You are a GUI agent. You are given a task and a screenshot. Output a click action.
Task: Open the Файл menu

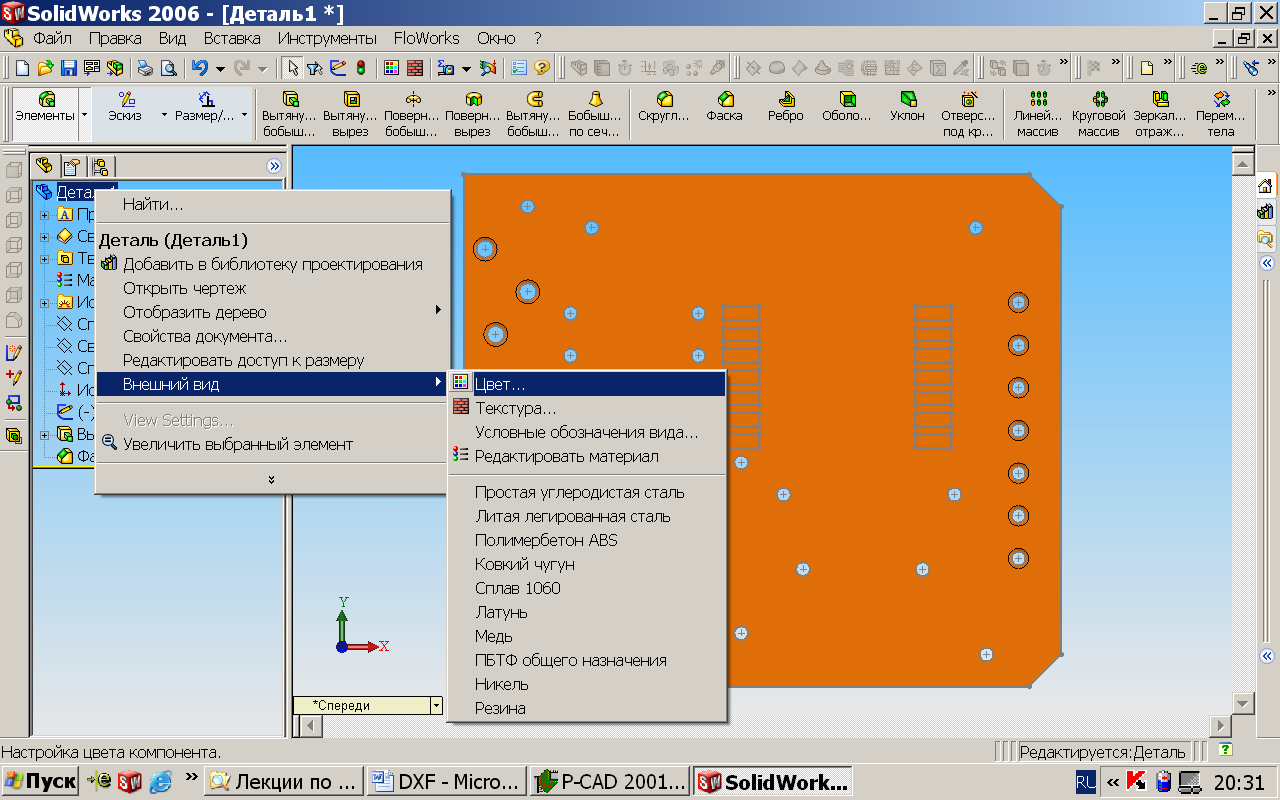pos(52,38)
